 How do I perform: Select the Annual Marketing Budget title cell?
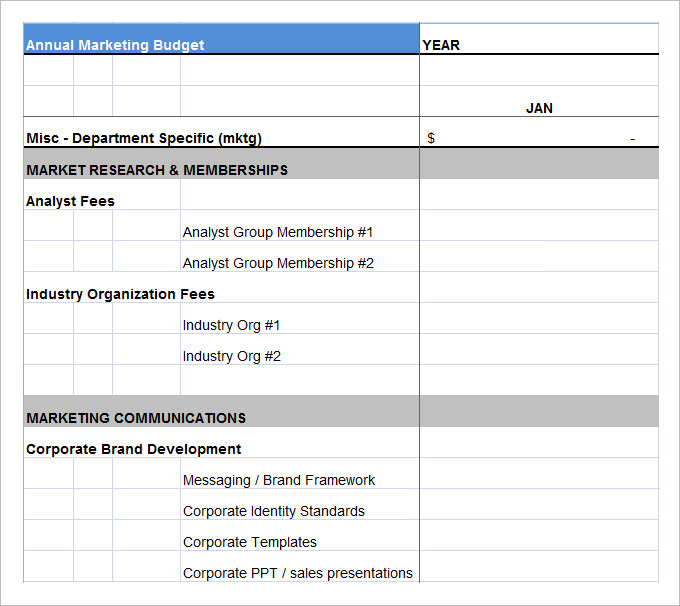pos(115,45)
